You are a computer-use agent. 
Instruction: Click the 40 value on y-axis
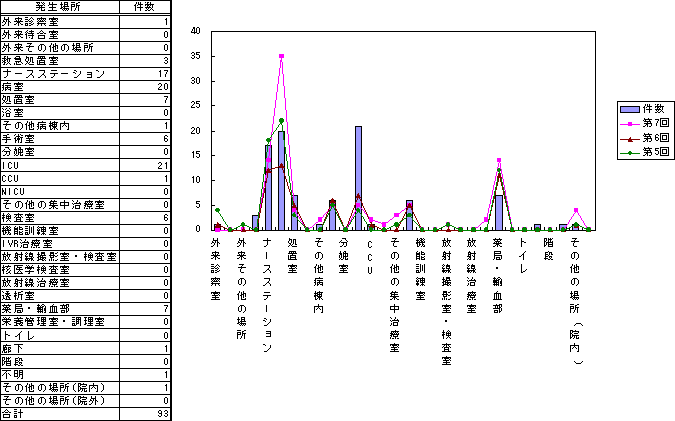[x=197, y=32]
